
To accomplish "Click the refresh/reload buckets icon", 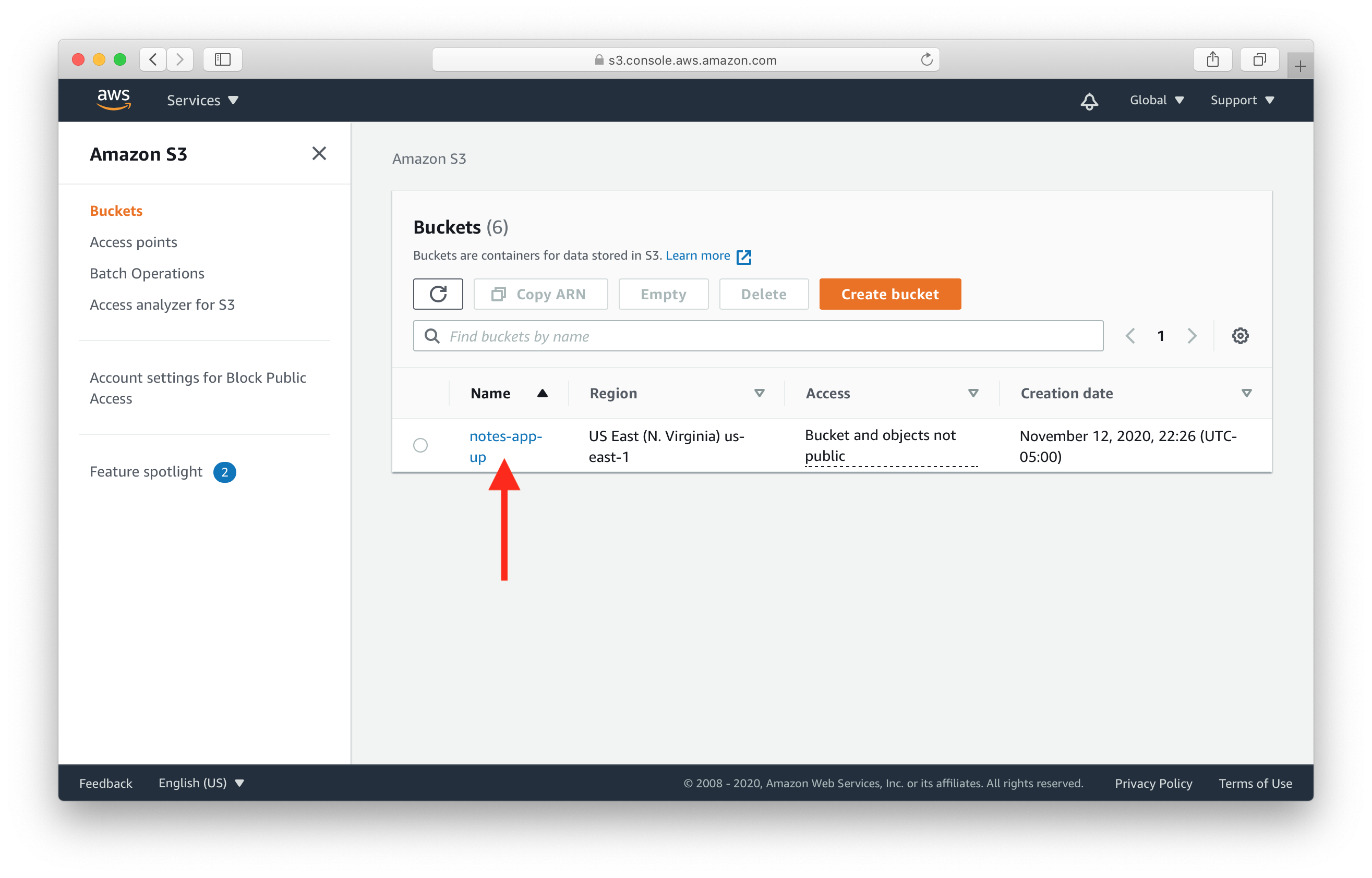I will click(437, 294).
